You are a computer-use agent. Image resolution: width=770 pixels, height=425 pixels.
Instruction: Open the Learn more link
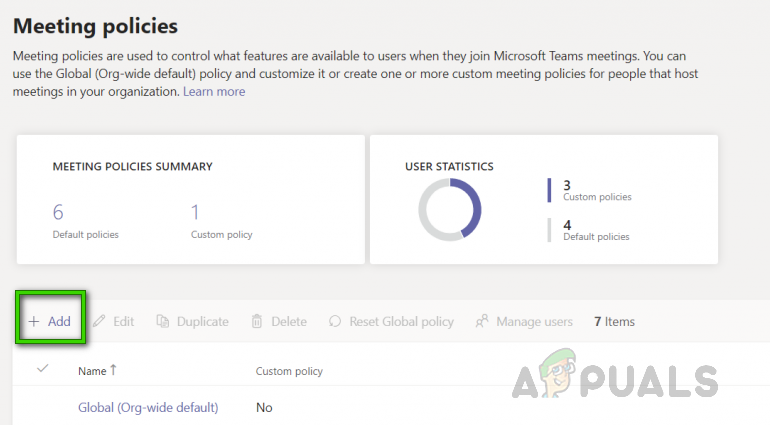coord(214,91)
